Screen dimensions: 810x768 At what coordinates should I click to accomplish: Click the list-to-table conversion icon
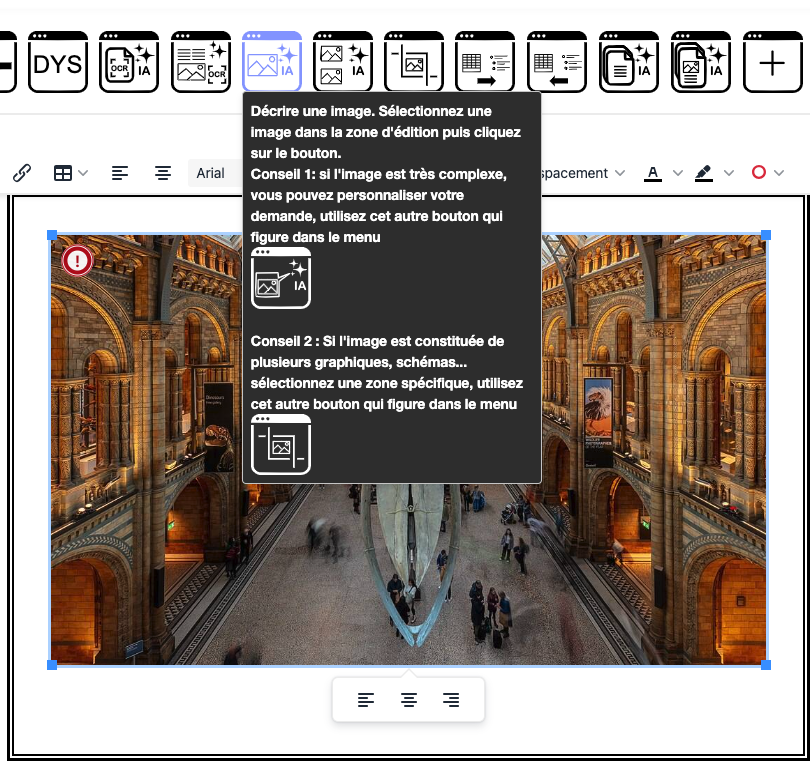[557, 62]
